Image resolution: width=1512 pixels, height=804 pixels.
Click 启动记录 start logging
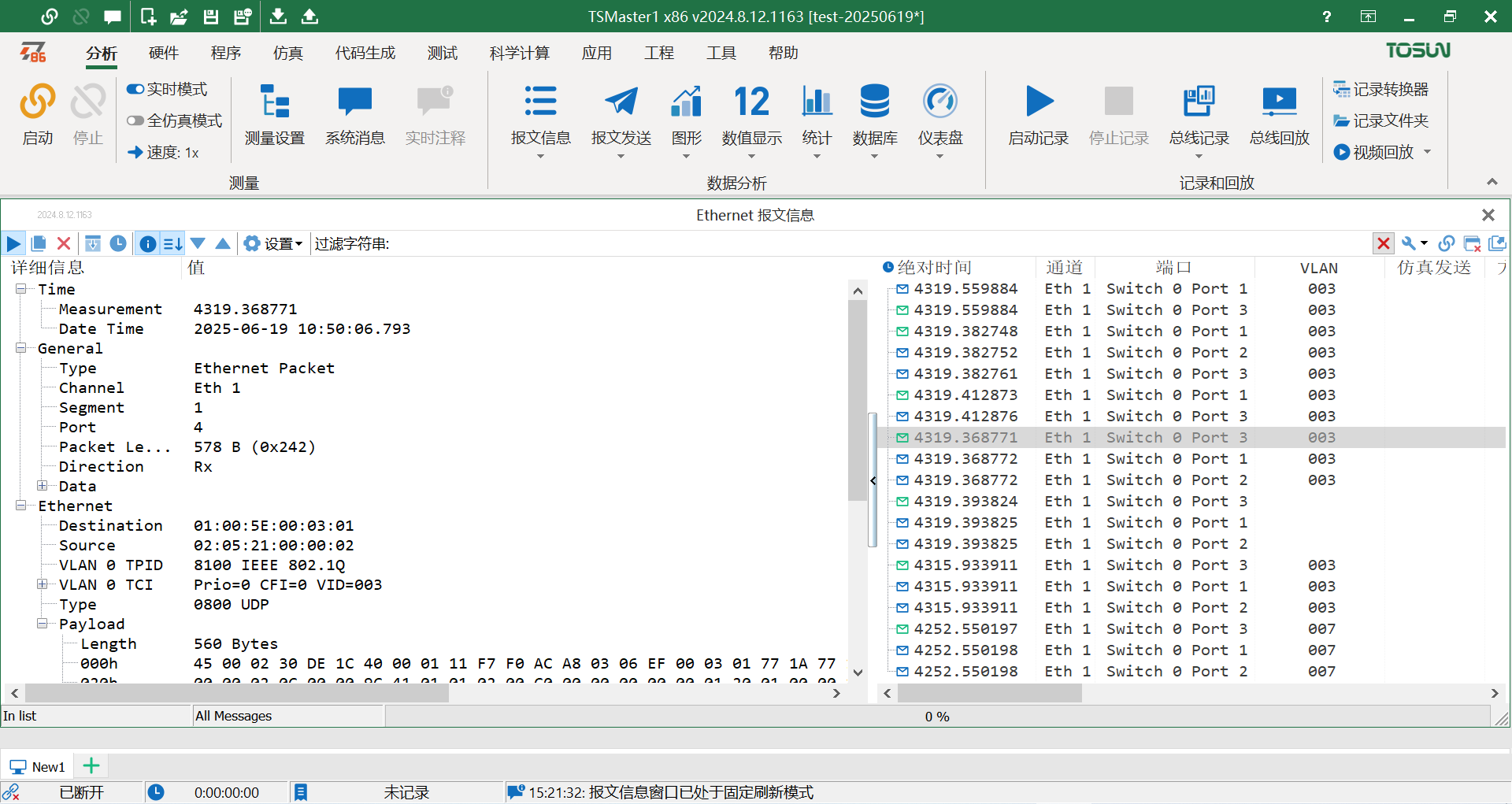click(1039, 115)
